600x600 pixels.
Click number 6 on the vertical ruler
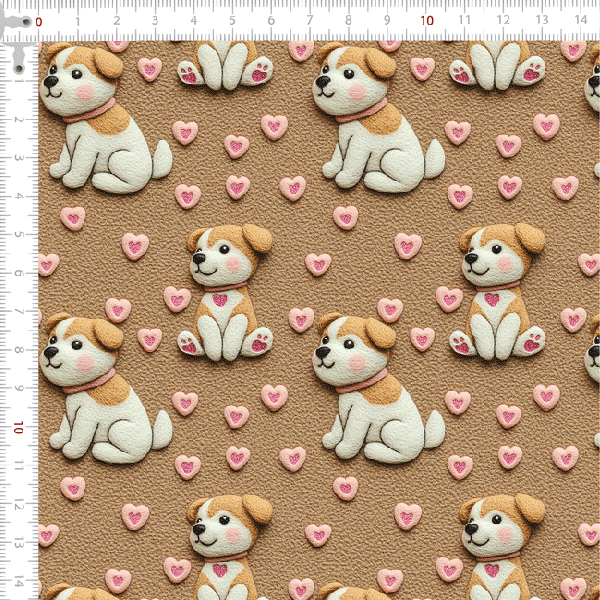(x=18, y=273)
